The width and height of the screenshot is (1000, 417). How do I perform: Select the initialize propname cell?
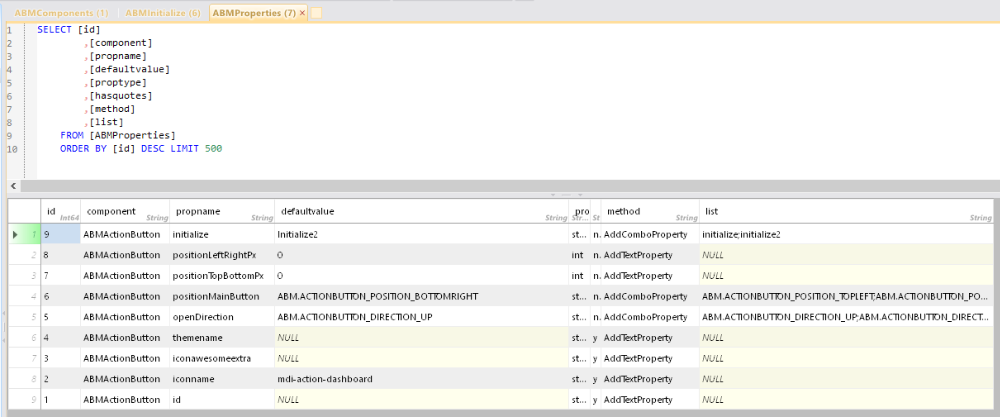pyautogui.click(x=222, y=234)
